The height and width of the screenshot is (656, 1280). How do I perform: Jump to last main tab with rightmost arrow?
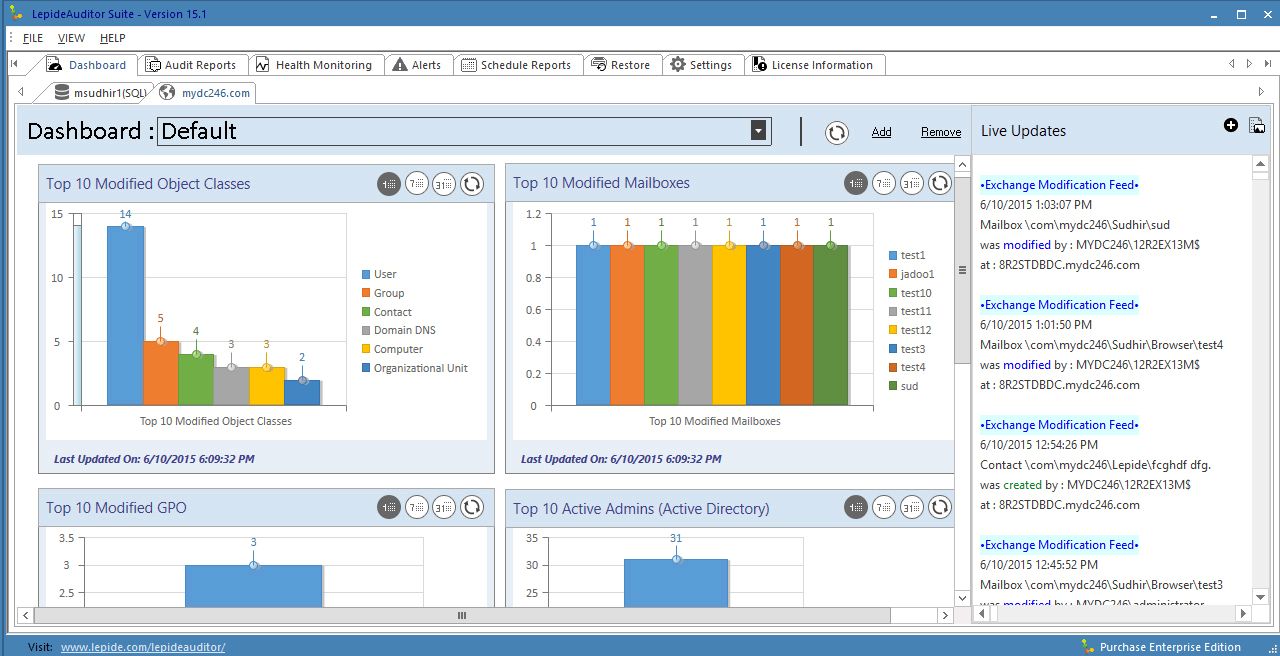(x=1267, y=65)
